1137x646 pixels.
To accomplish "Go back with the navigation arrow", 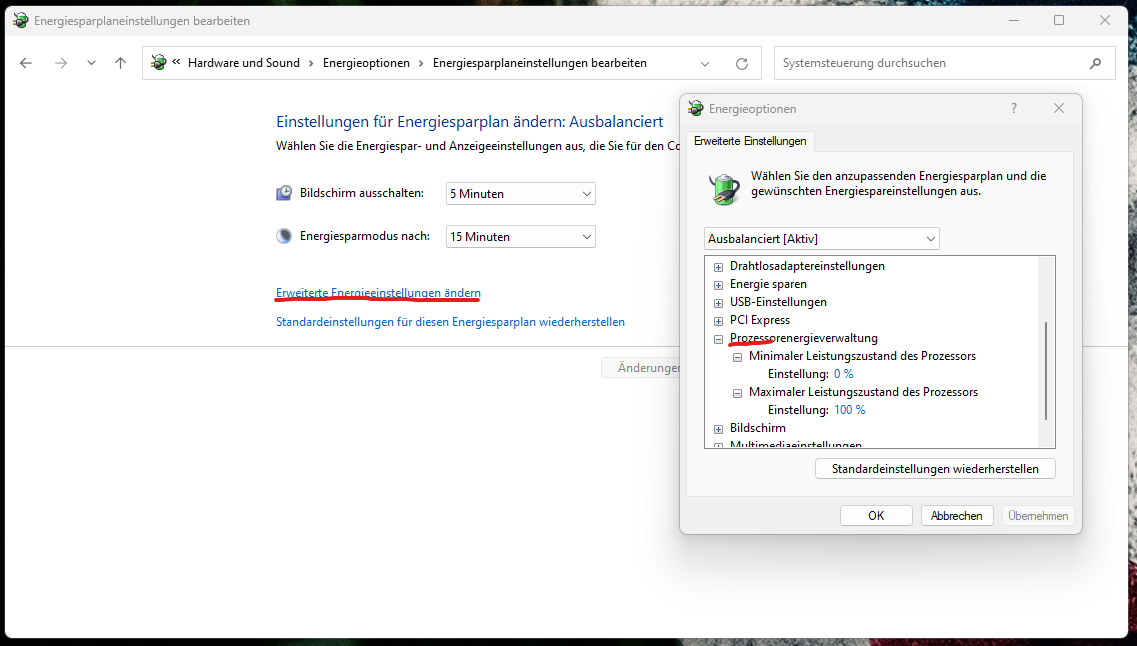I will pyautogui.click(x=26, y=63).
